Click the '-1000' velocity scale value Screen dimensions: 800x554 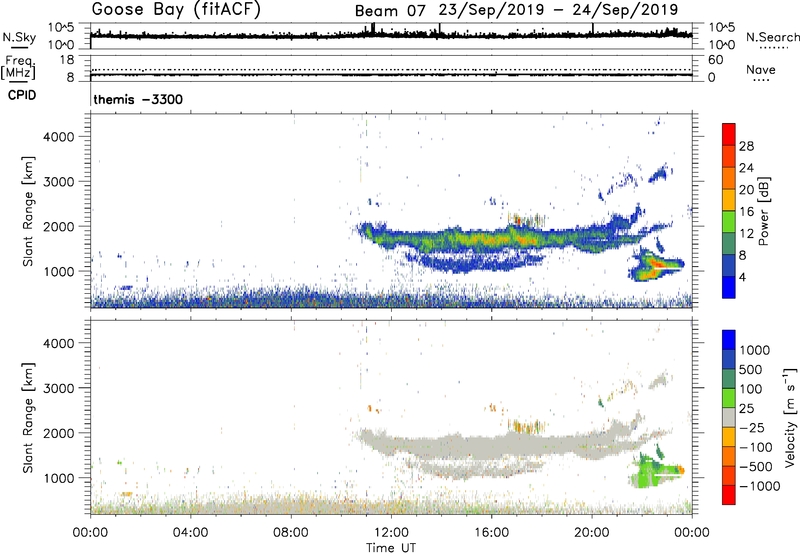pos(760,486)
